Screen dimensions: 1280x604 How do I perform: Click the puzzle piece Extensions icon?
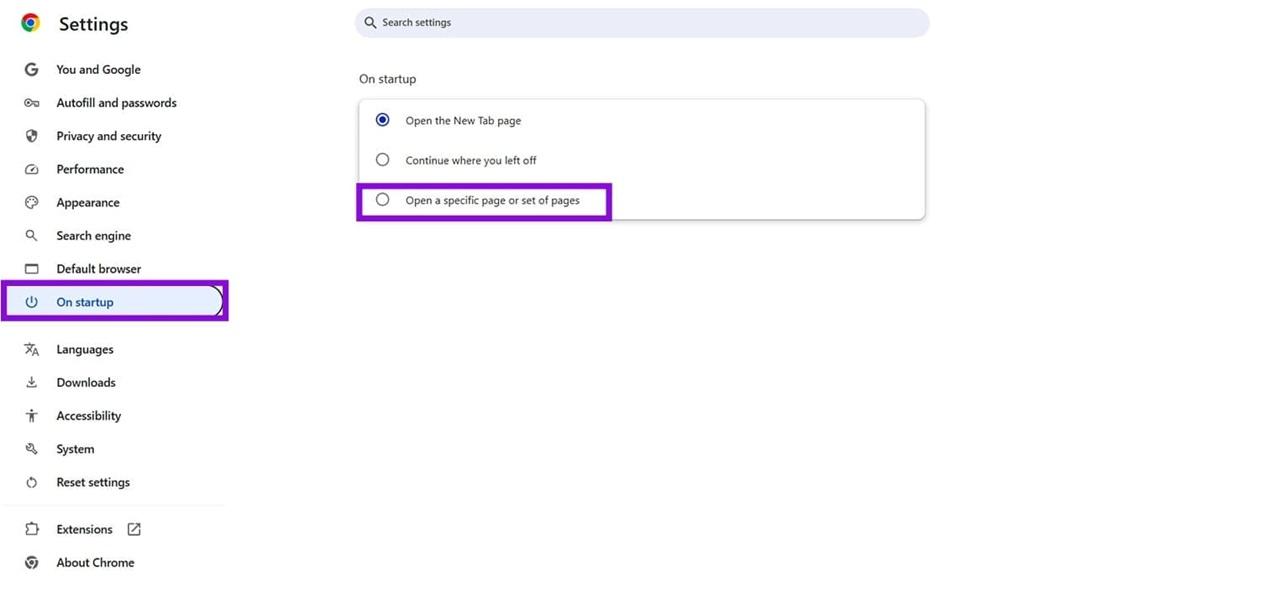coord(32,529)
